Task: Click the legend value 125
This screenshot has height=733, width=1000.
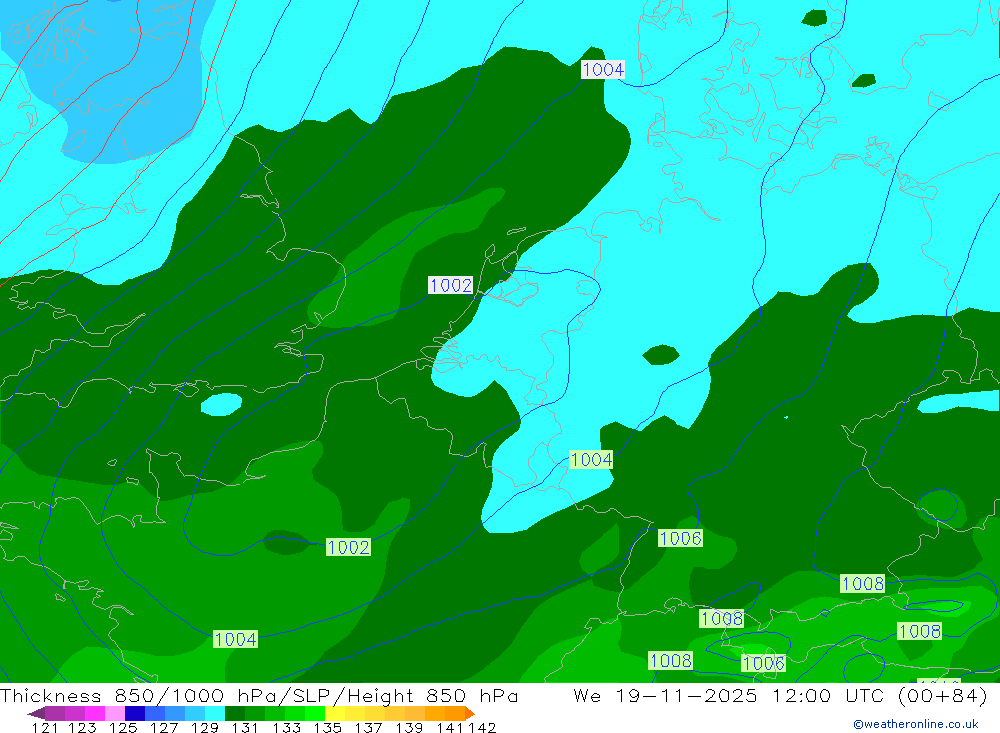Action: click(123, 727)
